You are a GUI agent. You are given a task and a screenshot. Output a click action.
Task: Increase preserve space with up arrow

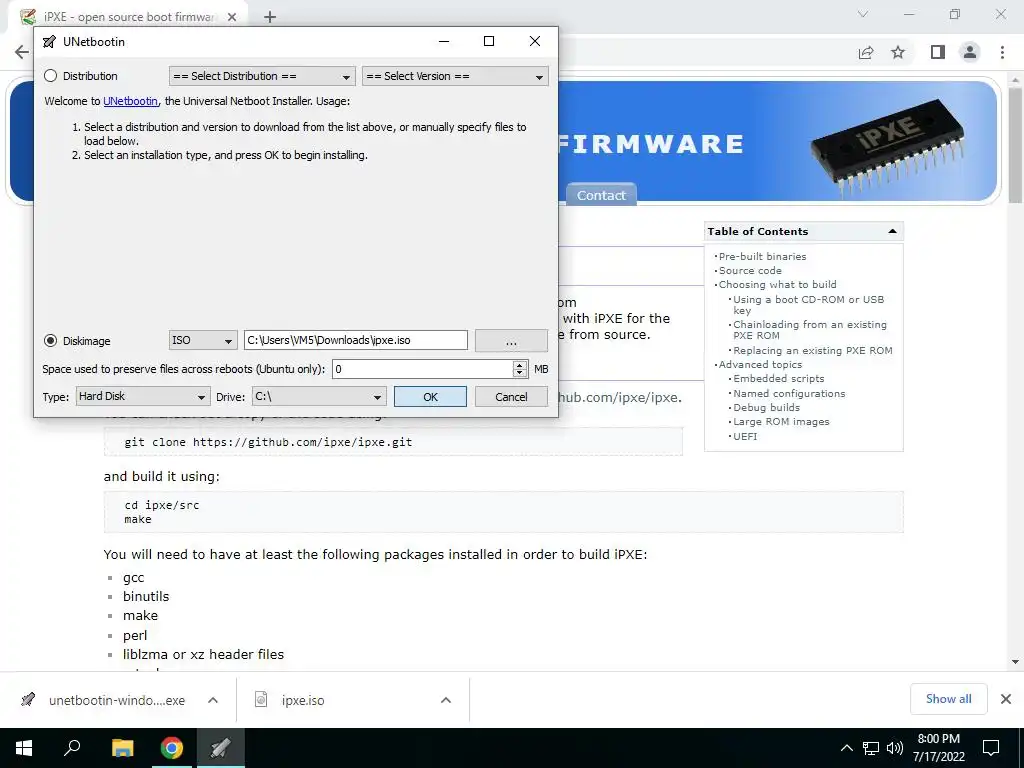520,364
